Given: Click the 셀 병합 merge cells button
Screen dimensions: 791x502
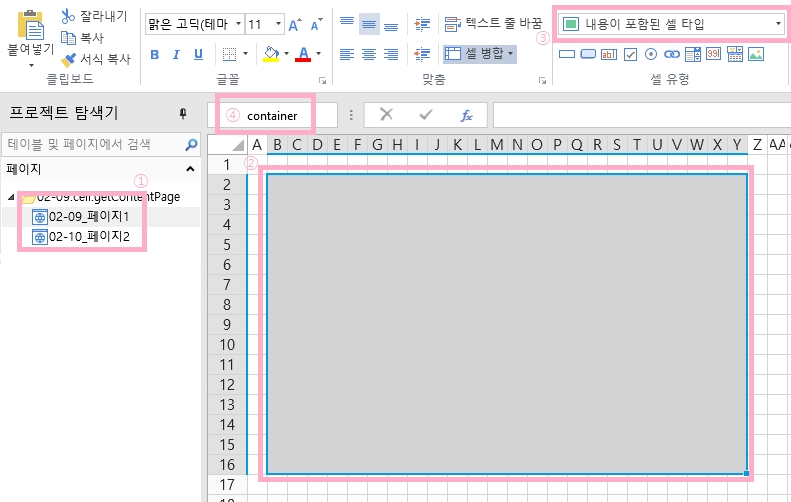Looking at the screenshot, I should [478, 53].
